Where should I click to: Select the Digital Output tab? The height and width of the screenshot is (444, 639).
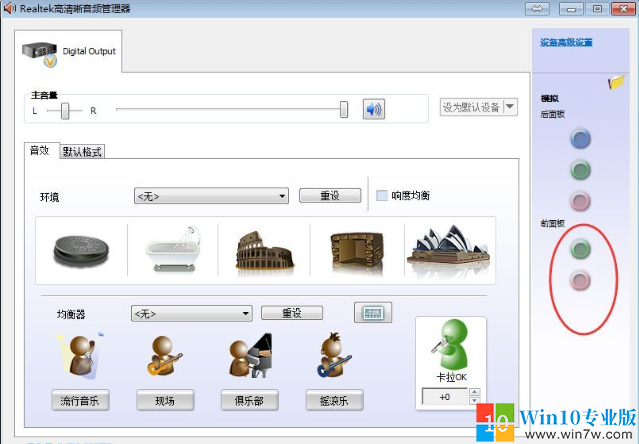coord(68,52)
